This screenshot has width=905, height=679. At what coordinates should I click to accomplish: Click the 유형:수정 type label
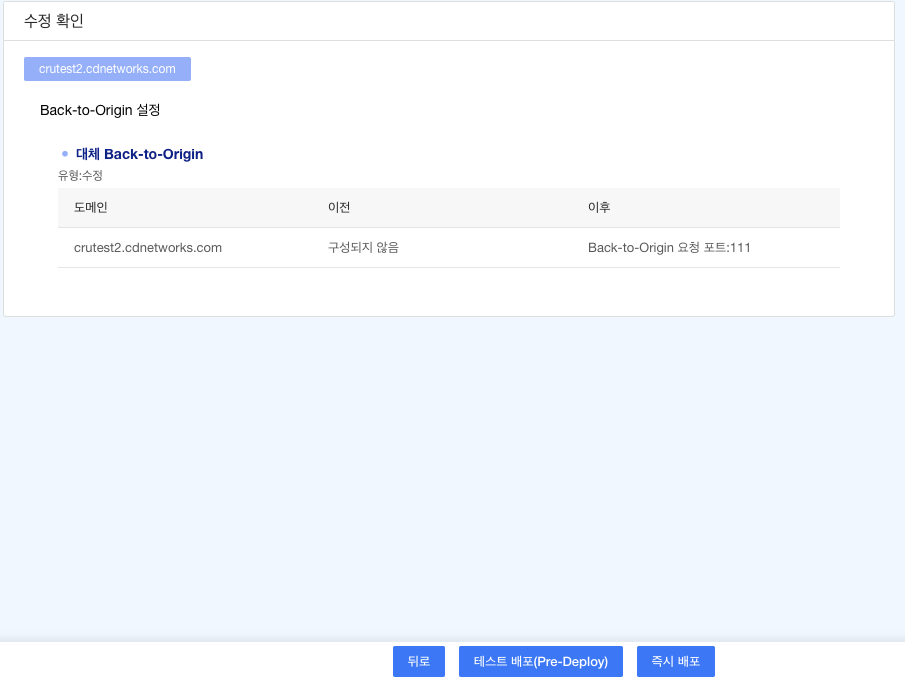(x=80, y=175)
